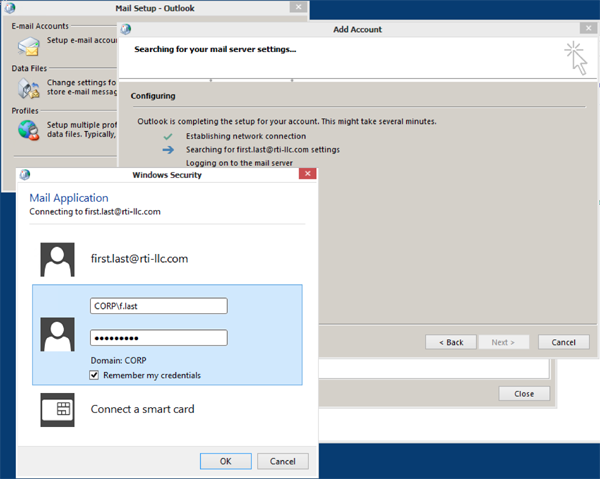Choose Connect a smart card option
The image size is (600, 479).
142,409
